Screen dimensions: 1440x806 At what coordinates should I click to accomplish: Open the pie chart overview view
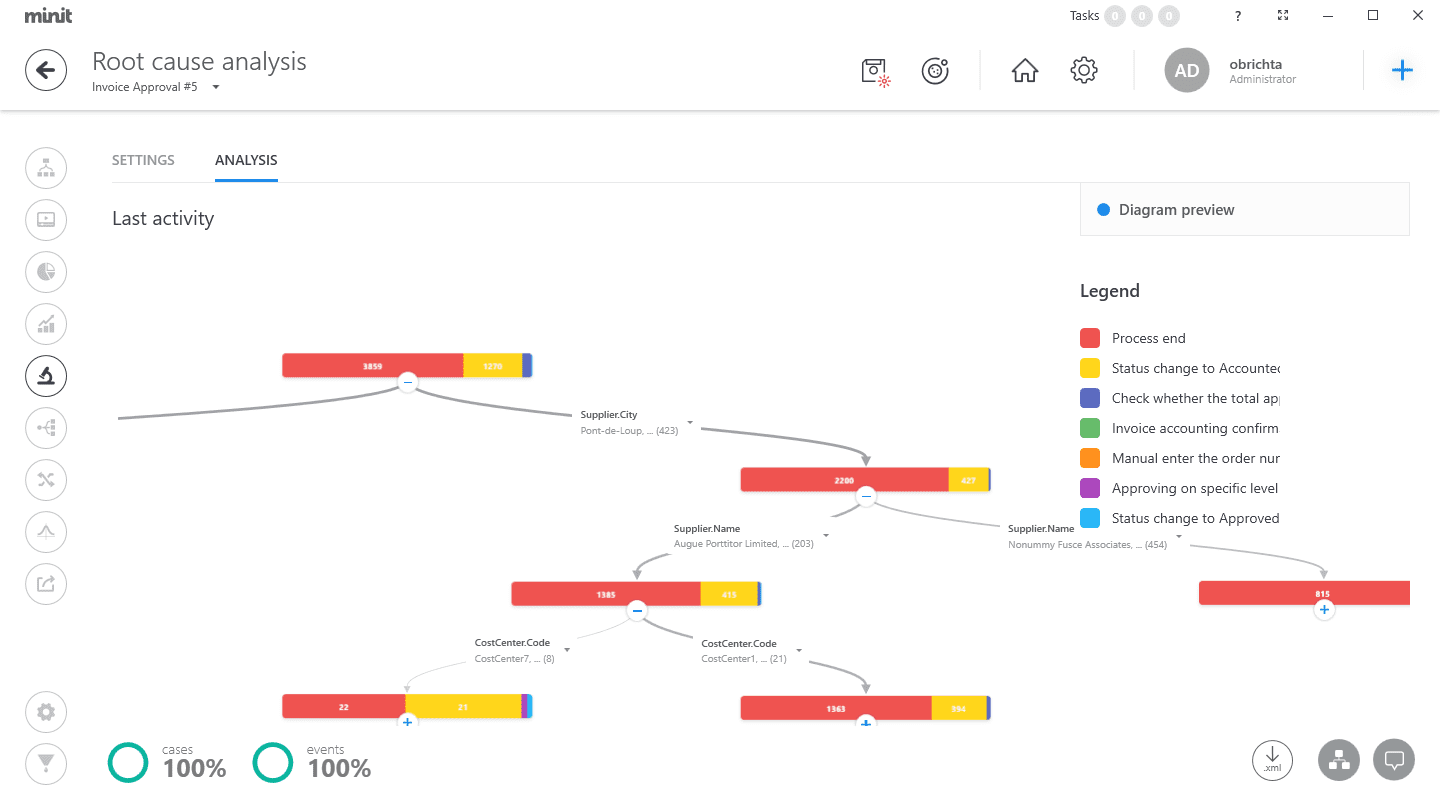46,272
